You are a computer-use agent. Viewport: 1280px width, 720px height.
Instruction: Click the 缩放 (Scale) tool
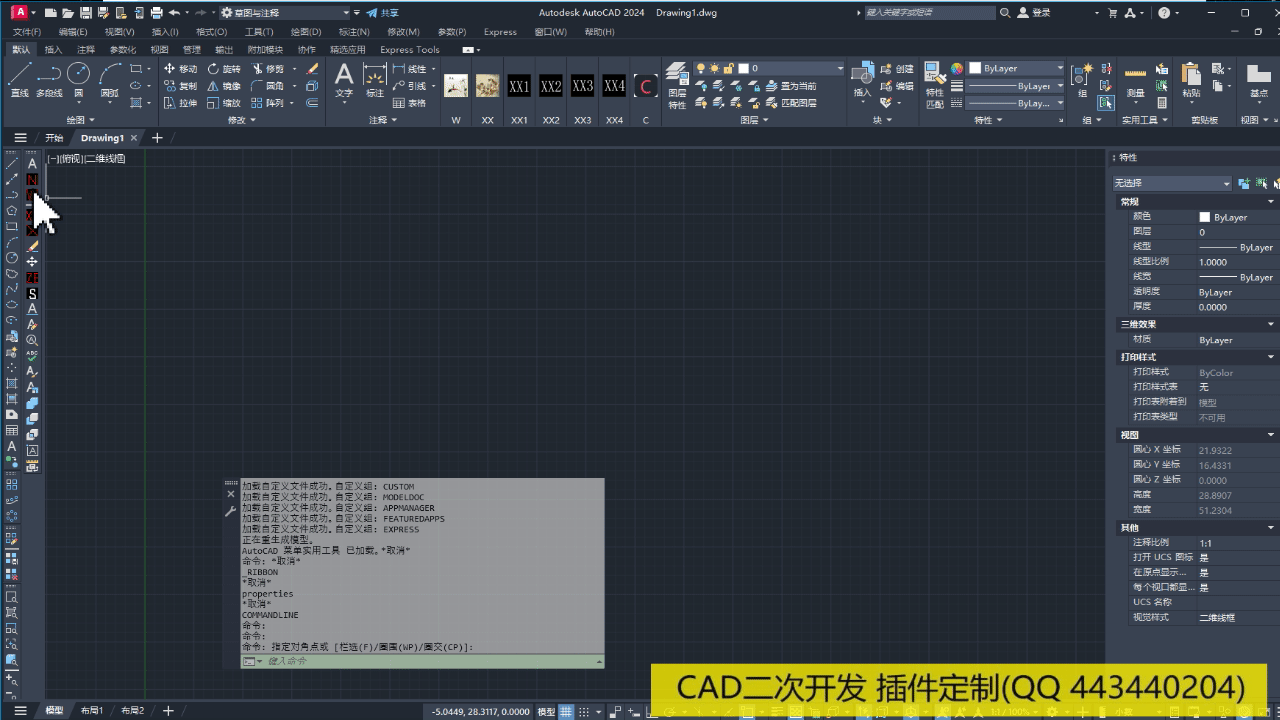(224, 103)
